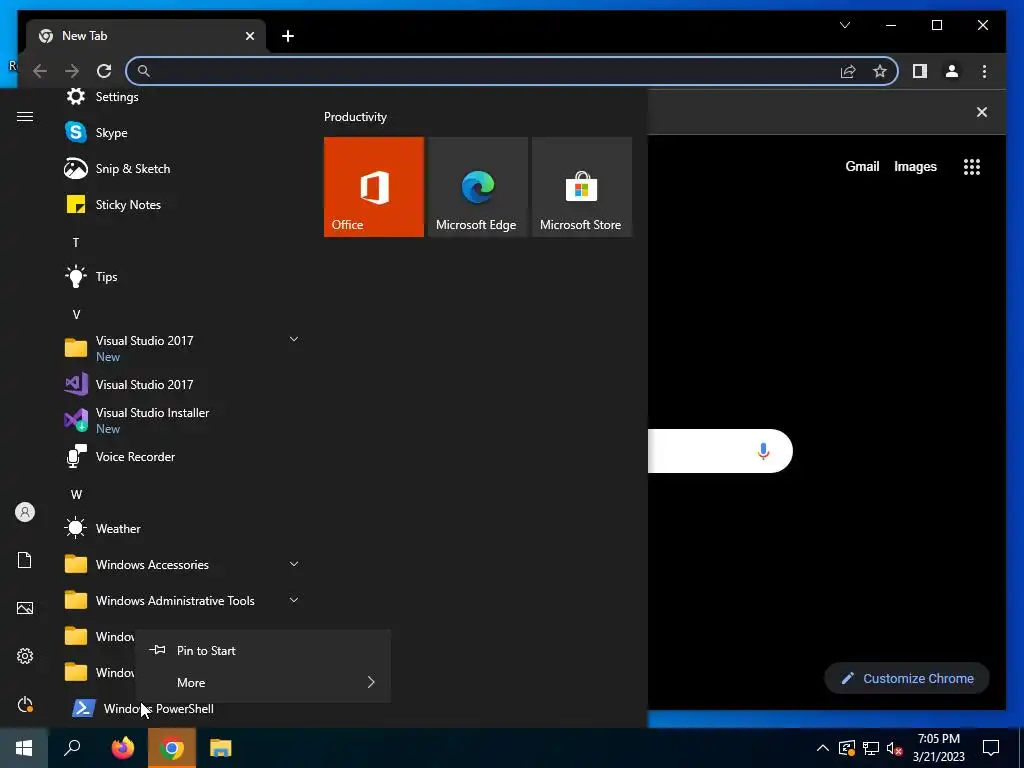Open File Explorer from the taskbar

point(221,748)
